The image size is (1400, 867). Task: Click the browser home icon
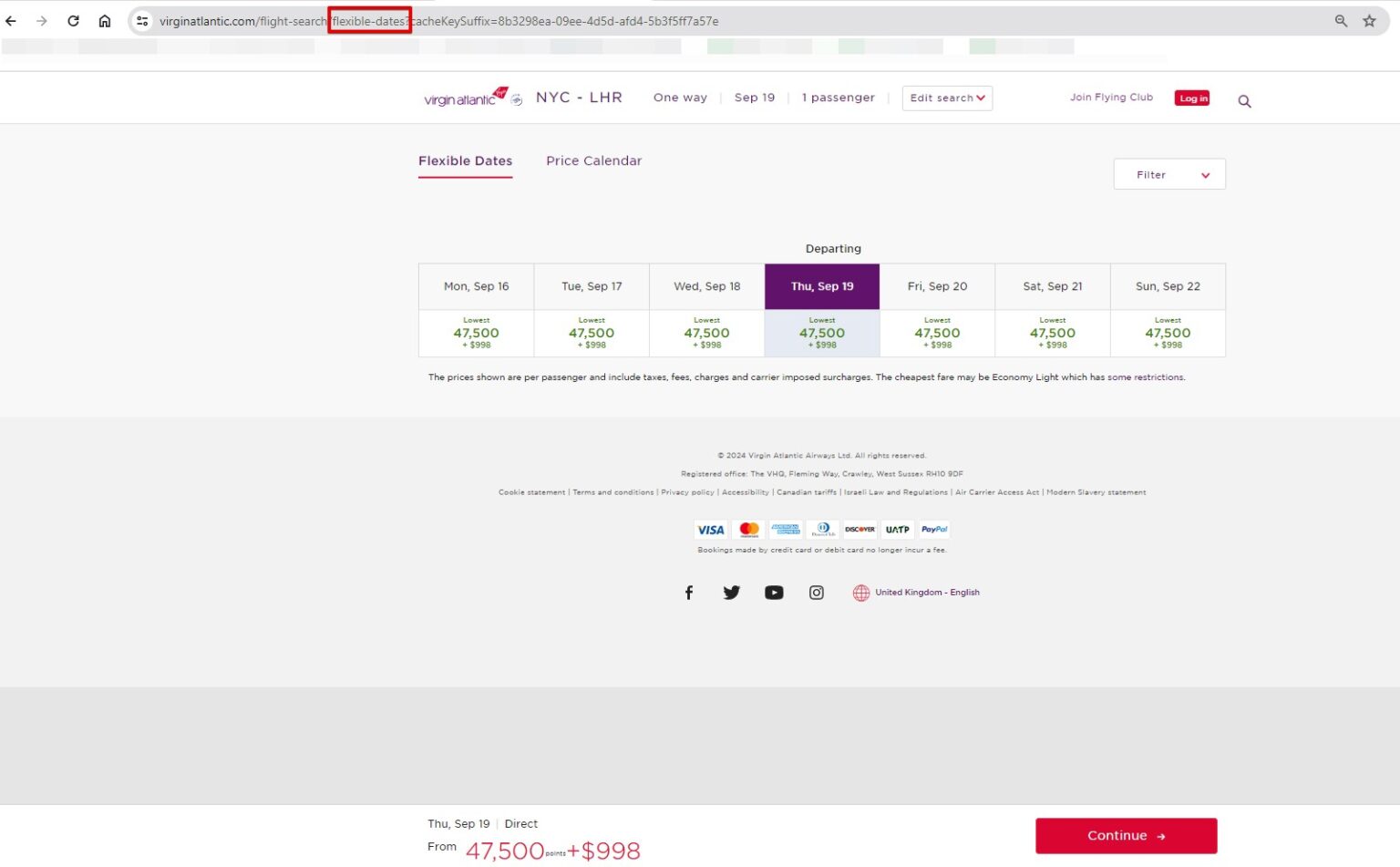[105, 21]
